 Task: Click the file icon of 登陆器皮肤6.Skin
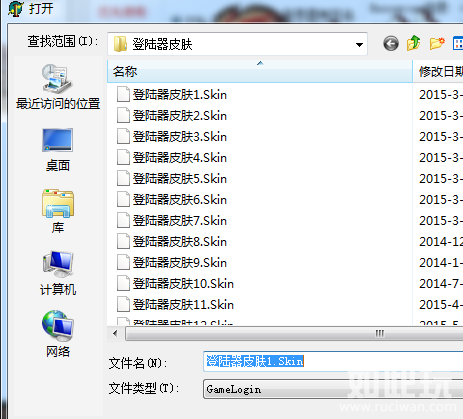click(x=123, y=199)
